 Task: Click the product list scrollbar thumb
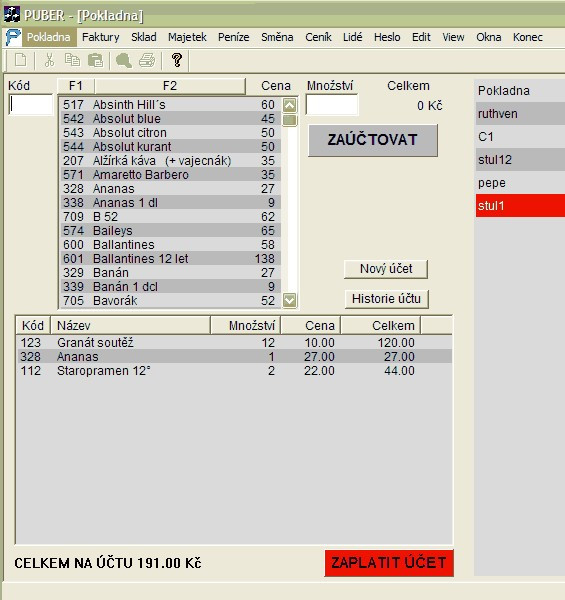pyautogui.click(x=290, y=120)
